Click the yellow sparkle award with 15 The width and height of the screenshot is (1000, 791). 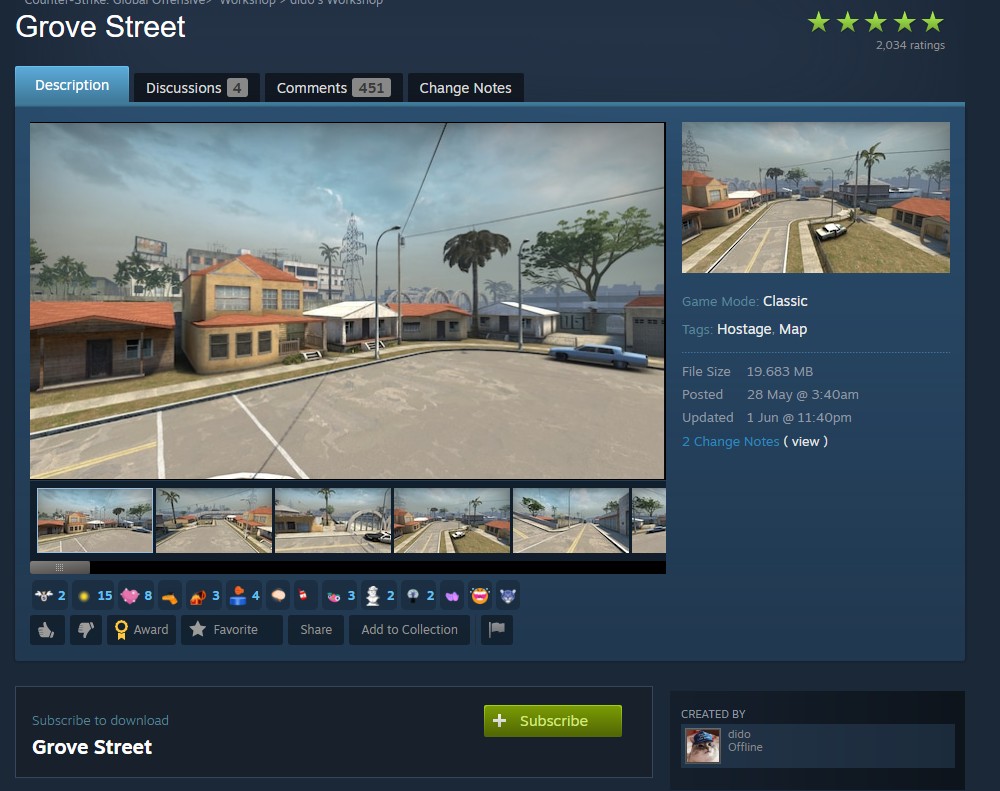(x=84, y=596)
